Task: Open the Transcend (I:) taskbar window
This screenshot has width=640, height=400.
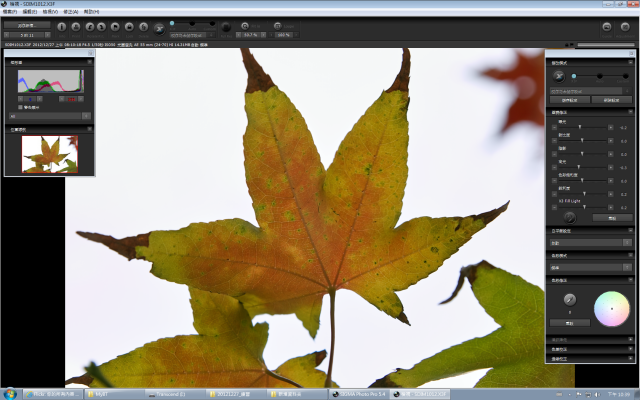Action: coord(176,394)
